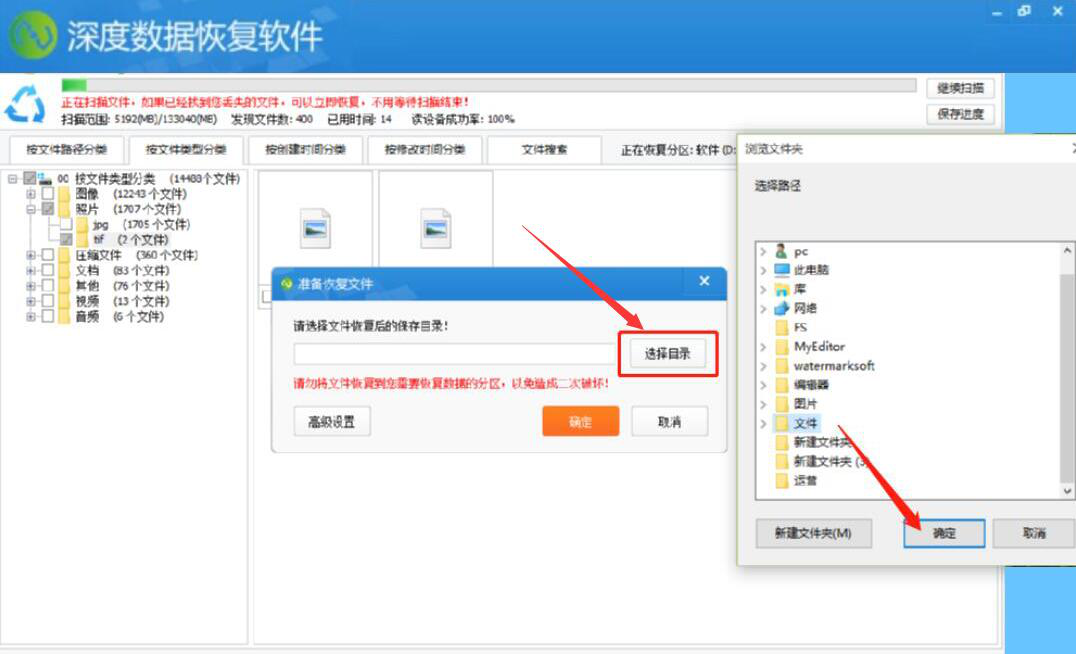1076x654 pixels.
Task: Click the green icon in 准备恢复文件 title
Action: point(287,283)
